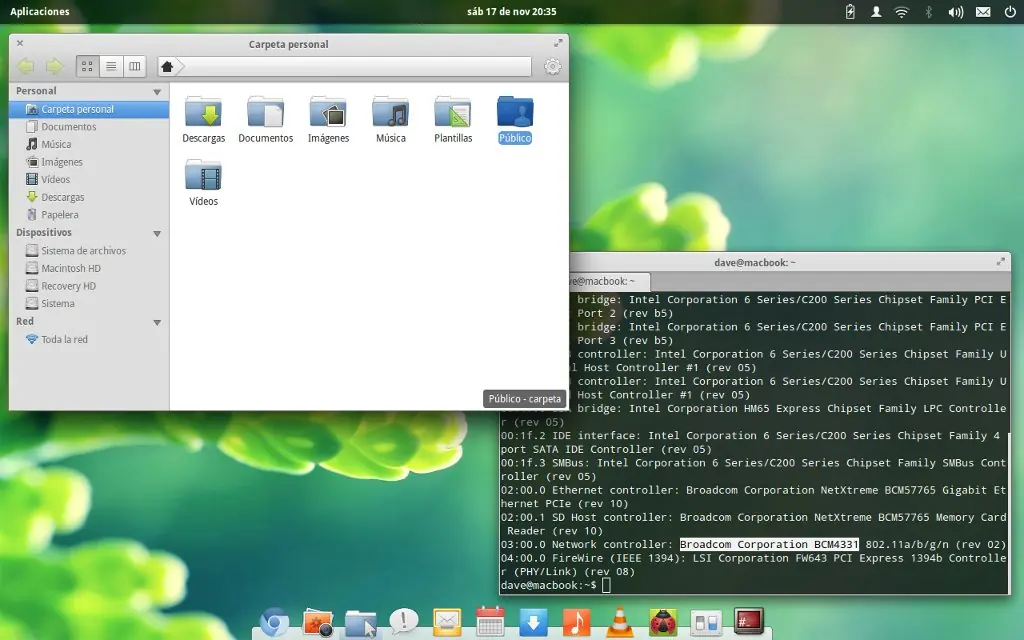Open VLC media player from the dock
Image resolution: width=1024 pixels, height=640 pixels.
click(618, 620)
